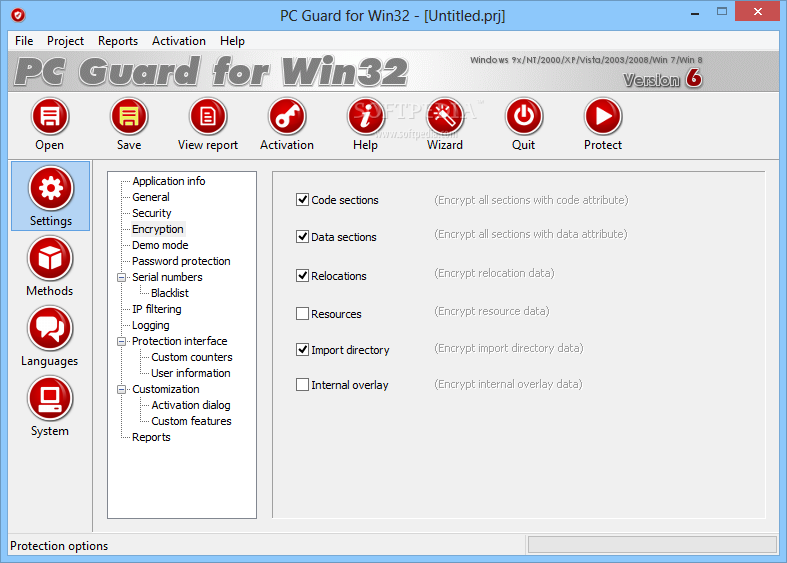Screen dimensions: 787x563
Task: Click the PC Guard title bar icon
Action: [x=18, y=16]
